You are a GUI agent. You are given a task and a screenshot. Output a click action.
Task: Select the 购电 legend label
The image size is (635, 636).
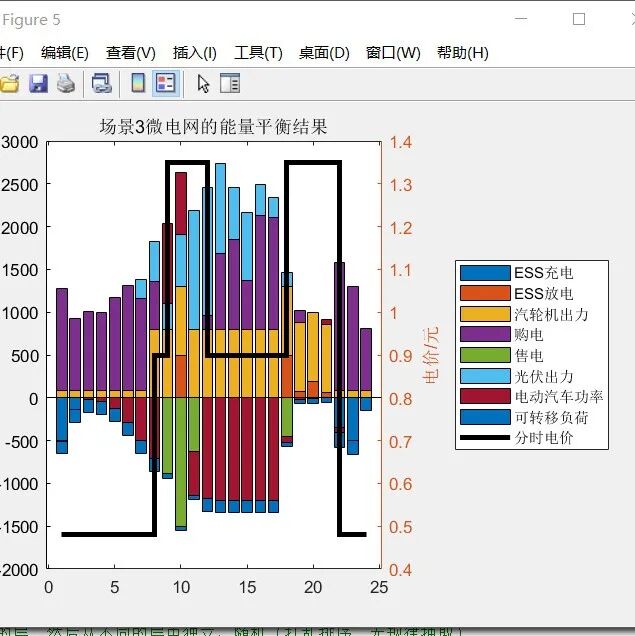click(529, 335)
